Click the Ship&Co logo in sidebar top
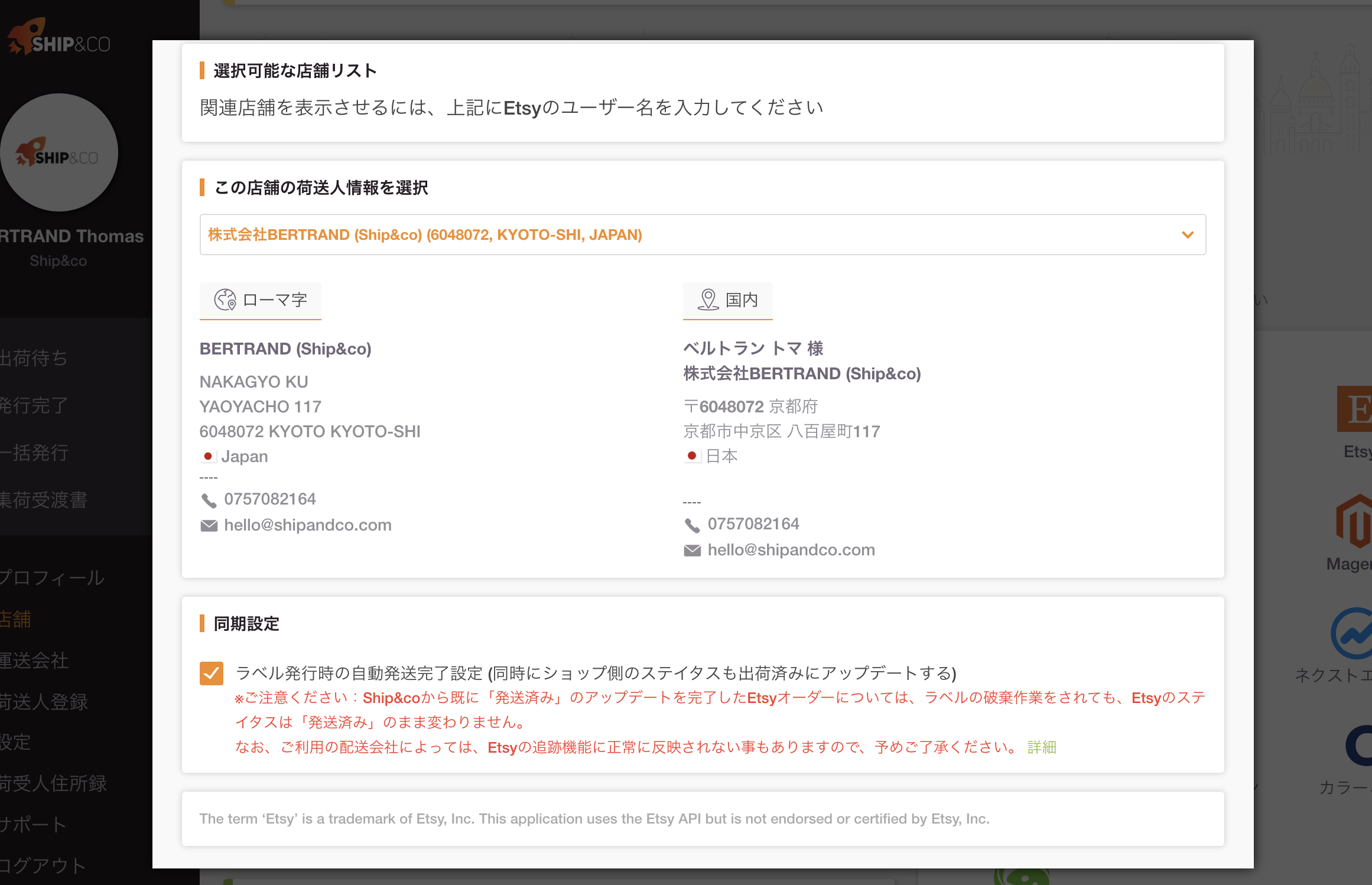The height and width of the screenshot is (885, 1372). tap(58, 37)
